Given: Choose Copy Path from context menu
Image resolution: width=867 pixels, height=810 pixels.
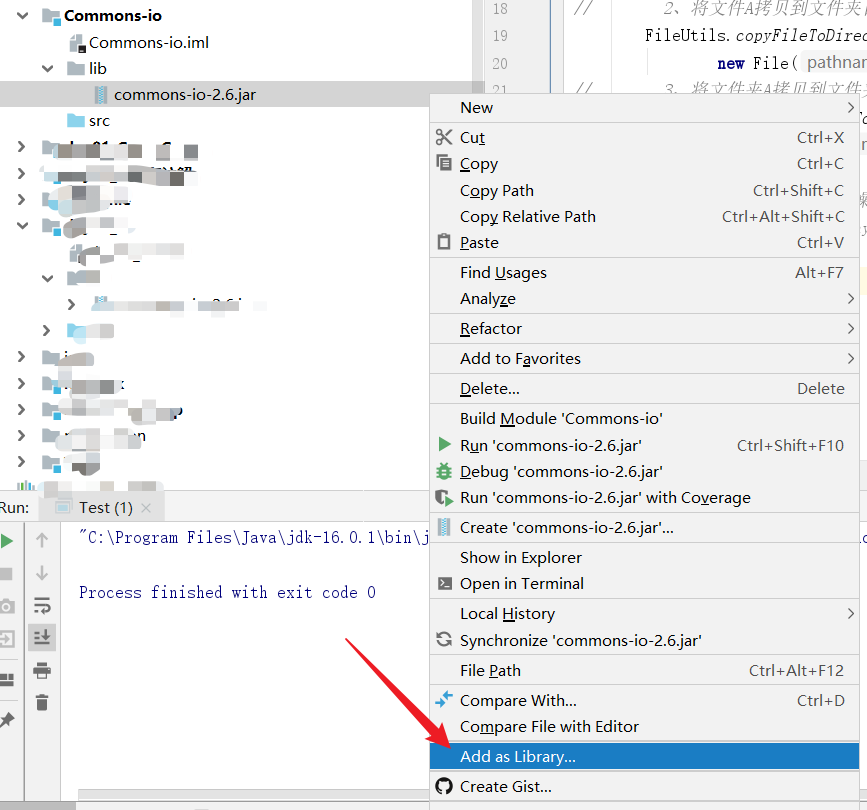Looking at the screenshot, I should click(644, 190).
